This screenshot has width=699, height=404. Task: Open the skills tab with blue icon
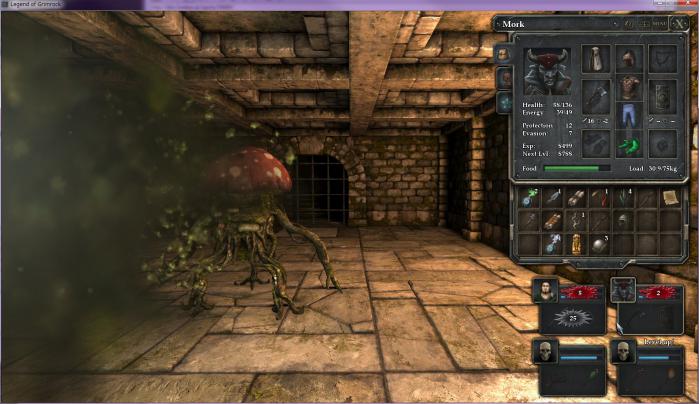[504, 103]
